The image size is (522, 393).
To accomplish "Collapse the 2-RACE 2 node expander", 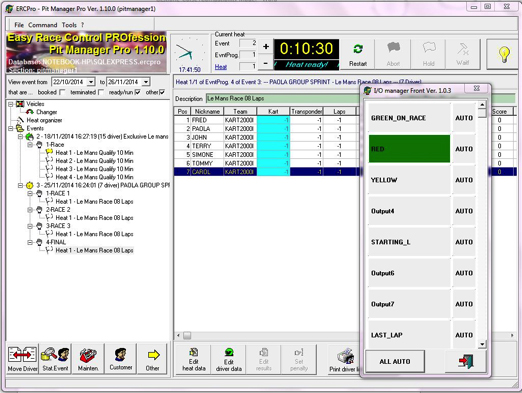I will tap(30, 210).
